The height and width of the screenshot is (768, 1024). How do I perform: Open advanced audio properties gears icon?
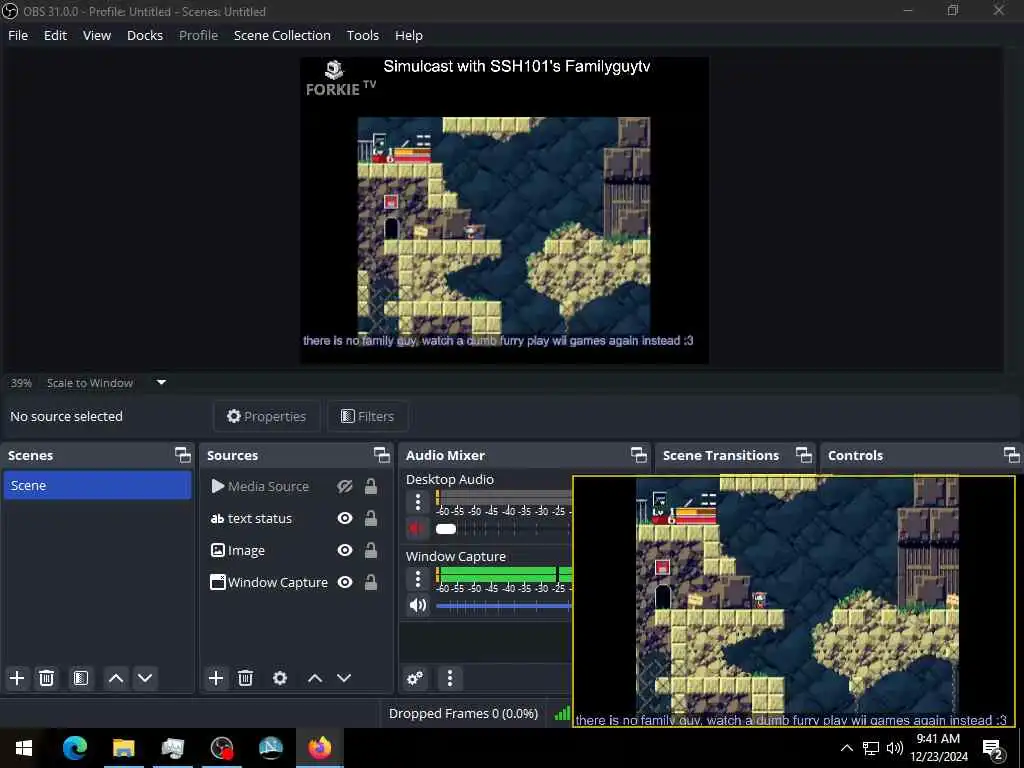pos(415,678)
